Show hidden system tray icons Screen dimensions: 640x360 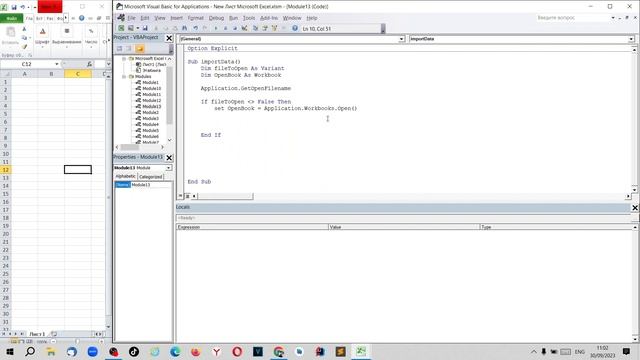(534, 351)
